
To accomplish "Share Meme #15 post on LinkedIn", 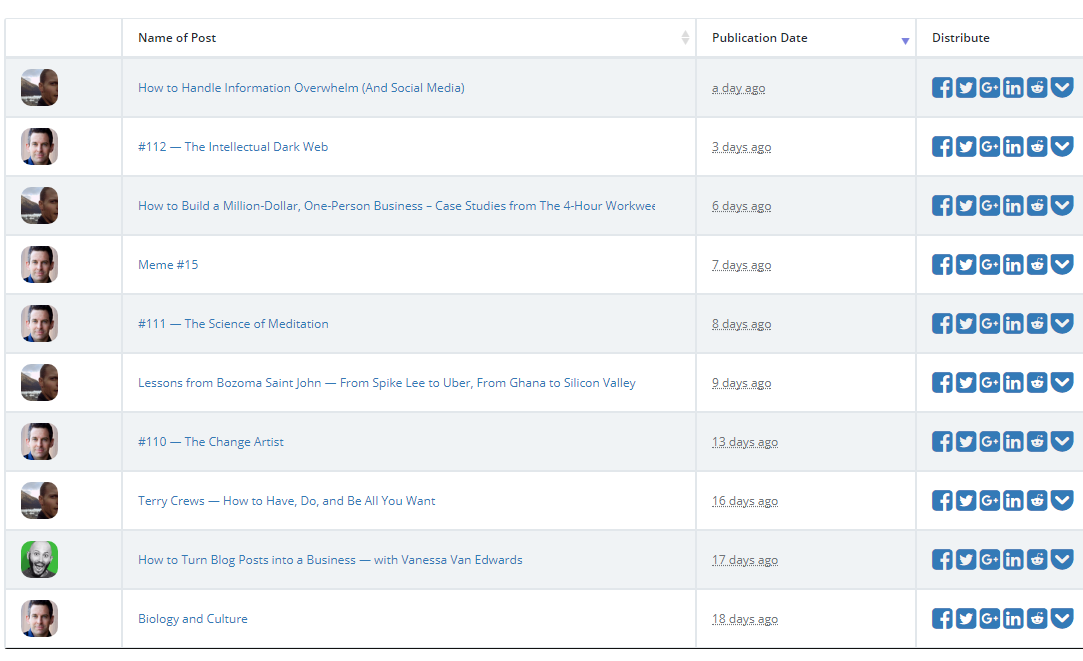I will 1013,265.
